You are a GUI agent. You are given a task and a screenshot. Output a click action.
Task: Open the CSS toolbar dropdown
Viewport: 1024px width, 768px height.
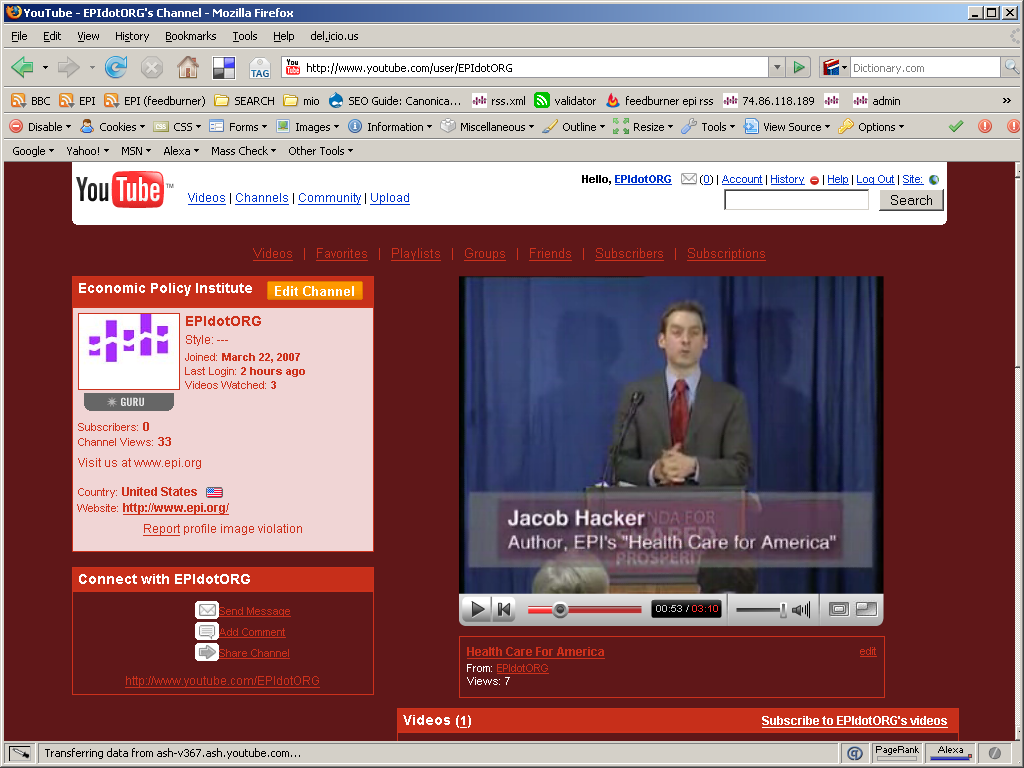tap(177, 127)
